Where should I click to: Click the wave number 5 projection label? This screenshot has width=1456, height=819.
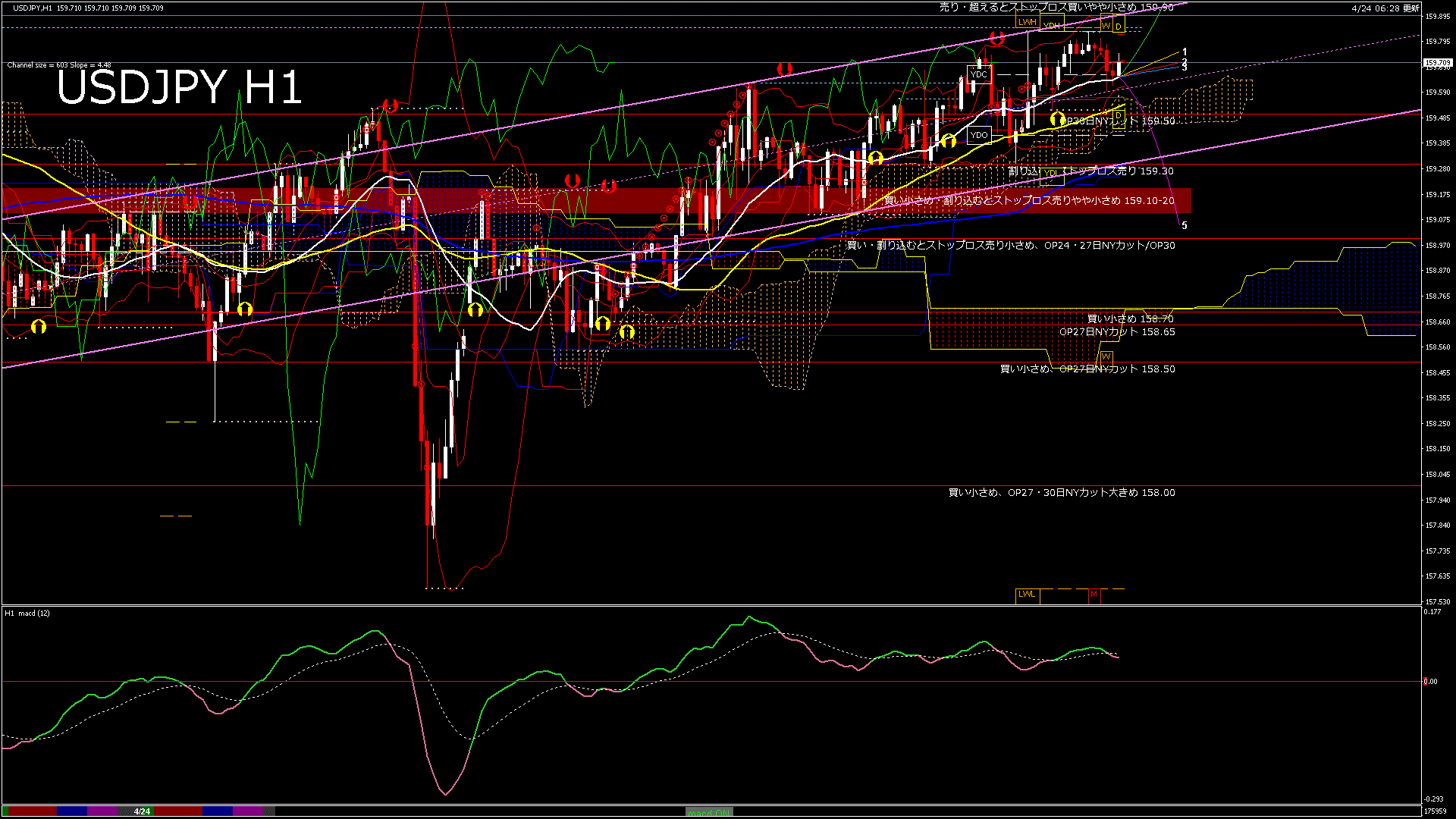1184,225
